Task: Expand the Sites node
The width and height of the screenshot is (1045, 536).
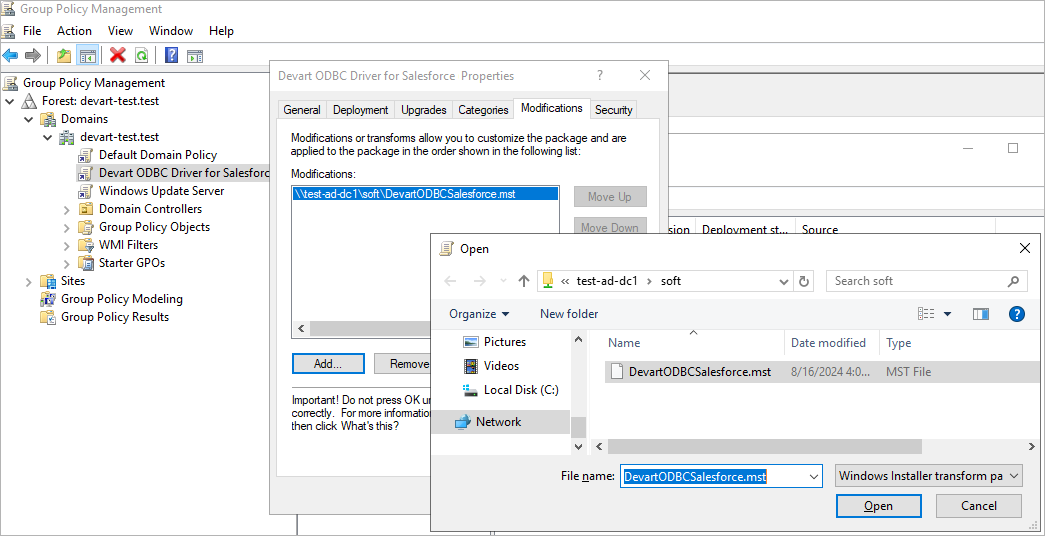Action: point(28,281)
